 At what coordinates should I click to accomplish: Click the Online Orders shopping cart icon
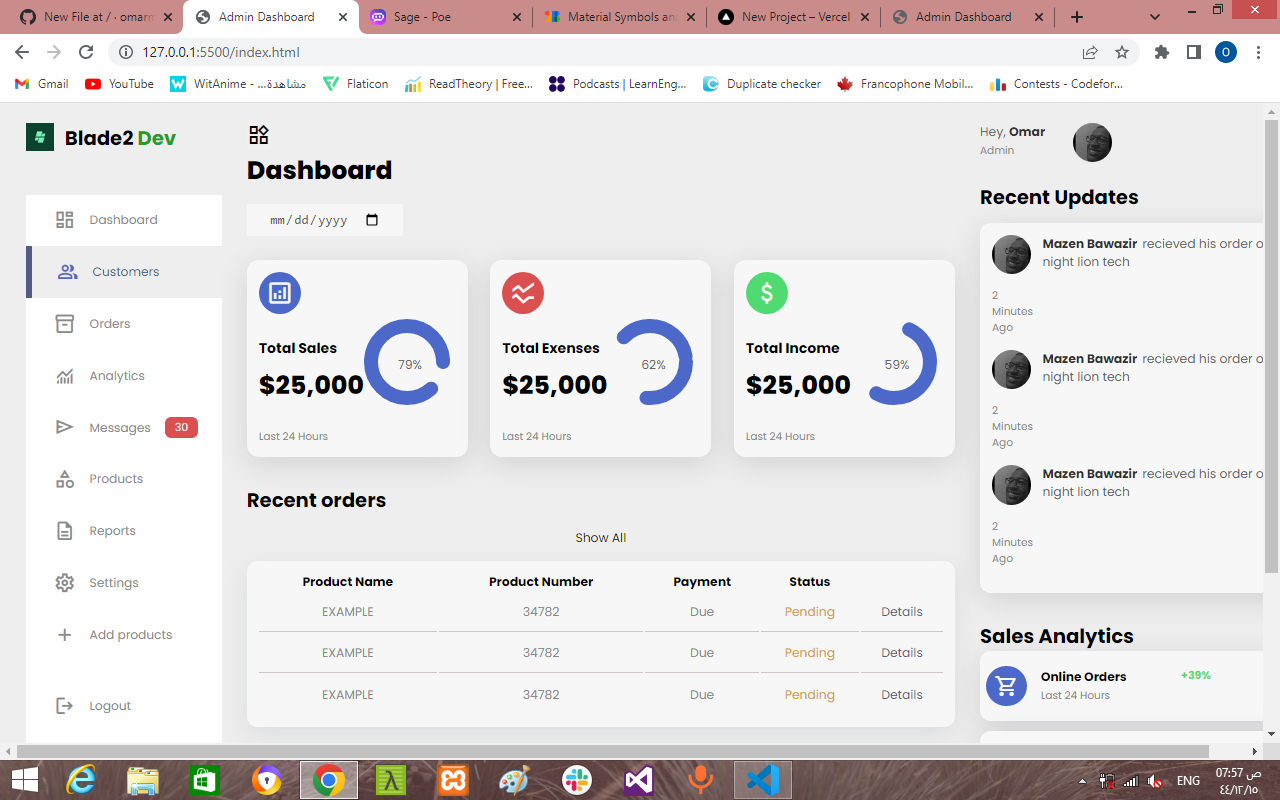pos(1006,685)
